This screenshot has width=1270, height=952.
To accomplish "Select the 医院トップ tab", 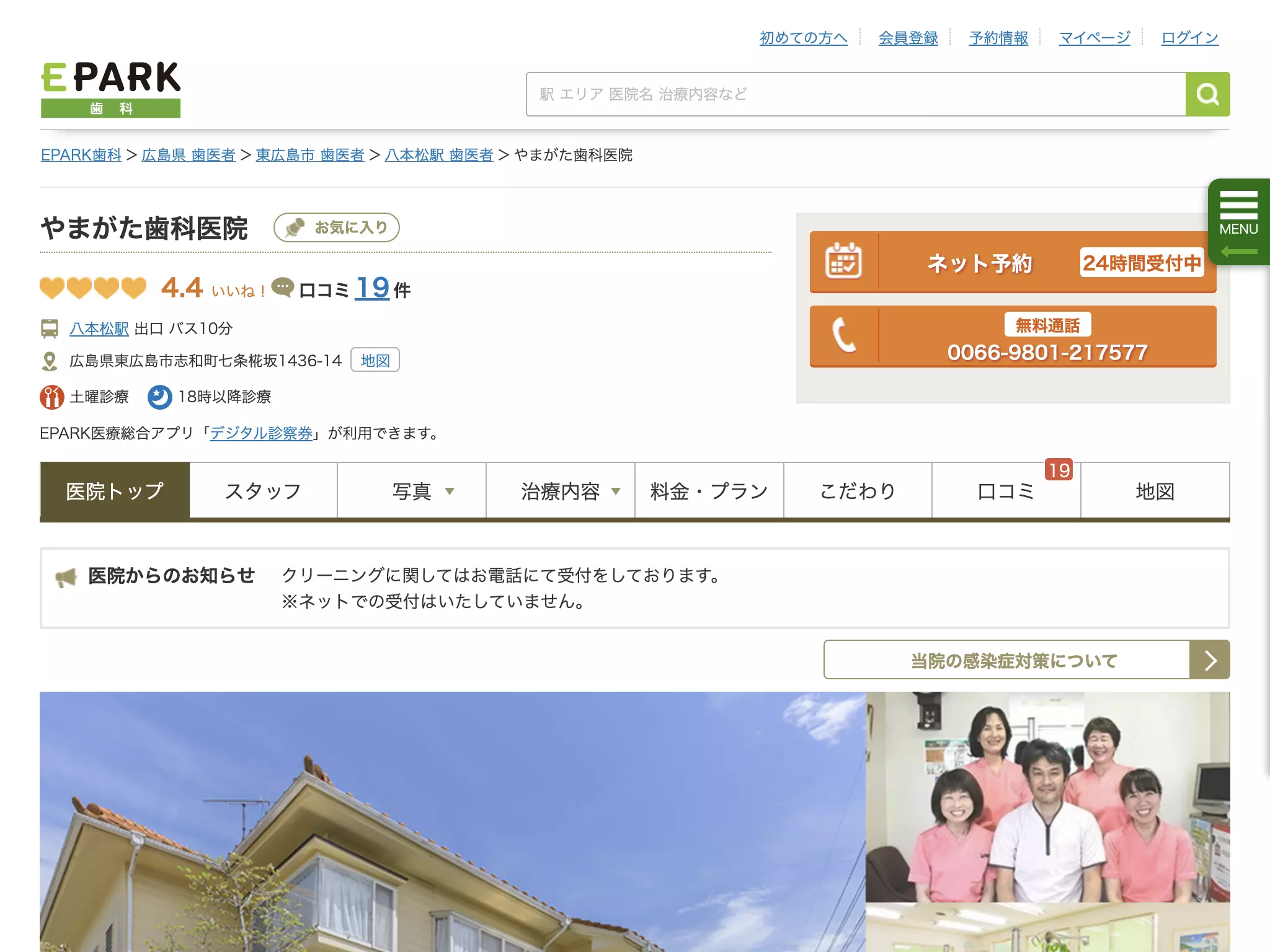I will click(115, 490).
